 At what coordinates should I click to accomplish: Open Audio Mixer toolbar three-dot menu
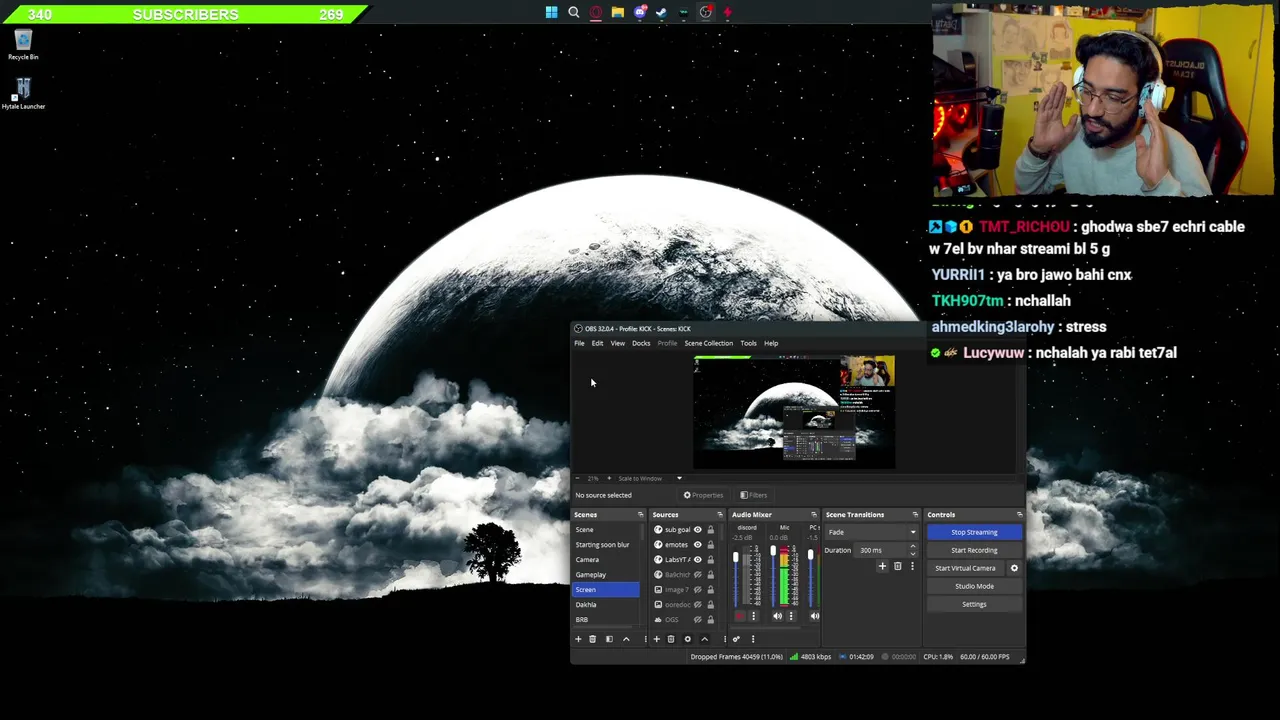(x=753, y=639)
